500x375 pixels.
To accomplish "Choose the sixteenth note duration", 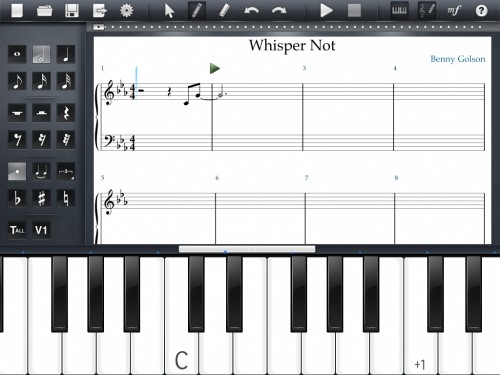I will (41, 81).
